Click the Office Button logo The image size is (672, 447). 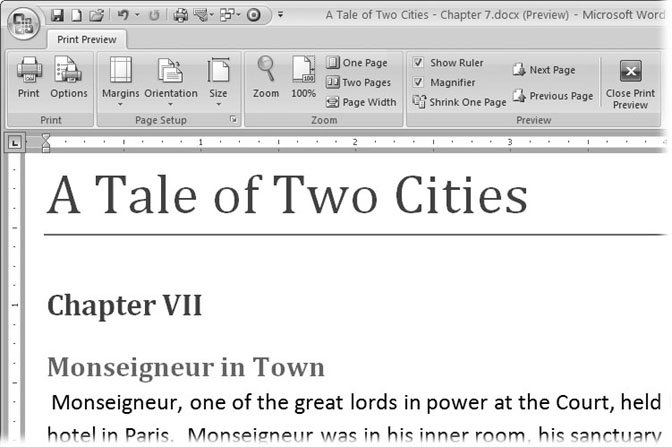pos(21,20)
